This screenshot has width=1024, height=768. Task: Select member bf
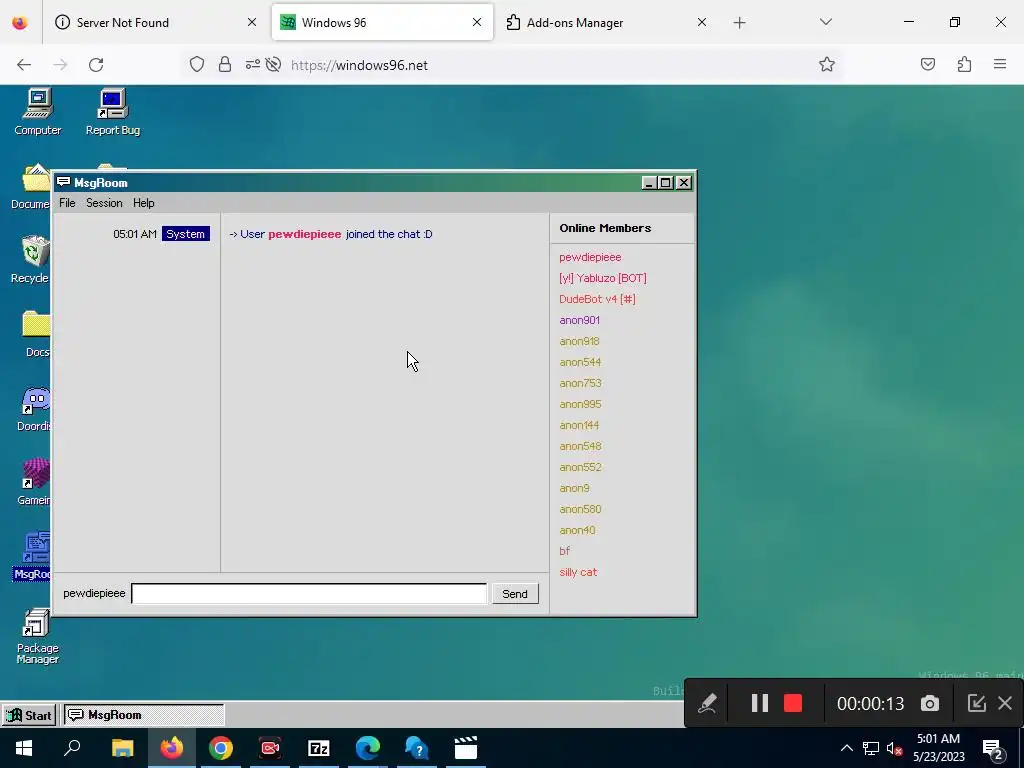pos(565,551)
